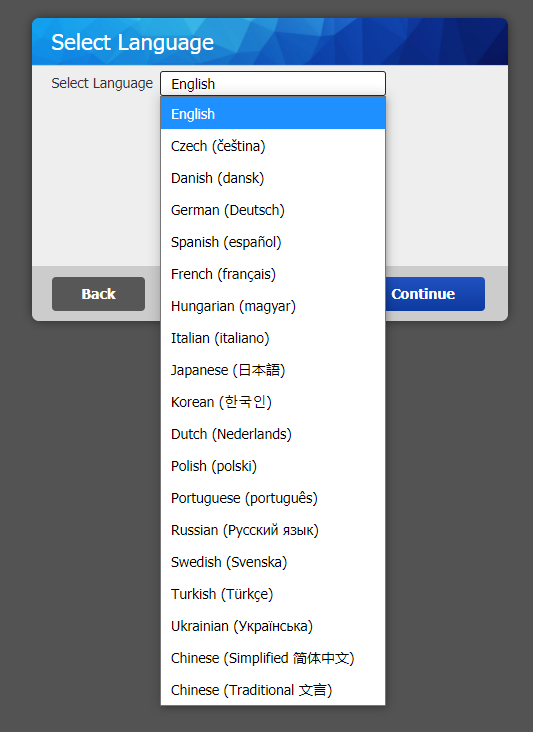Open the Select Language combo box

pos(273,84)
